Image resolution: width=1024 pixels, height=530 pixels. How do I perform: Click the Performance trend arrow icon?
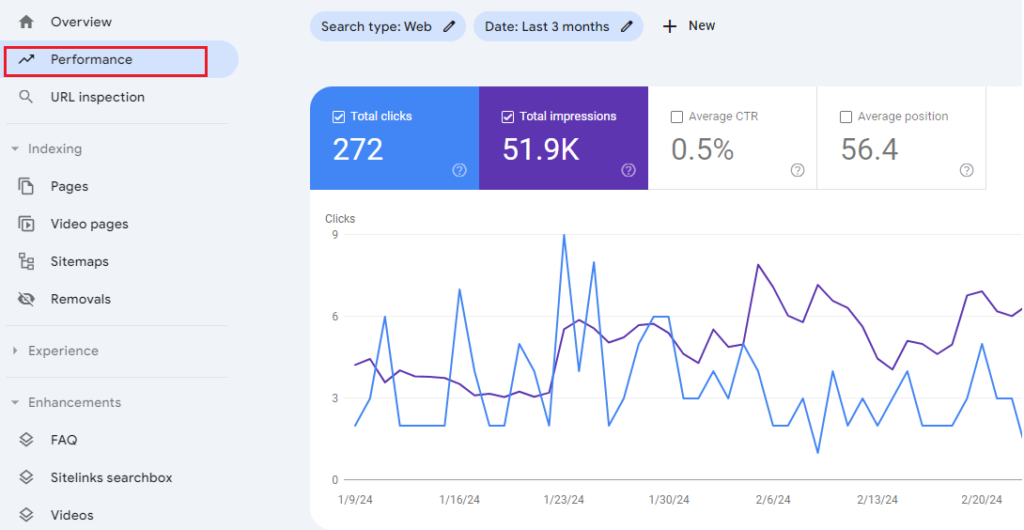pos(26,59)
